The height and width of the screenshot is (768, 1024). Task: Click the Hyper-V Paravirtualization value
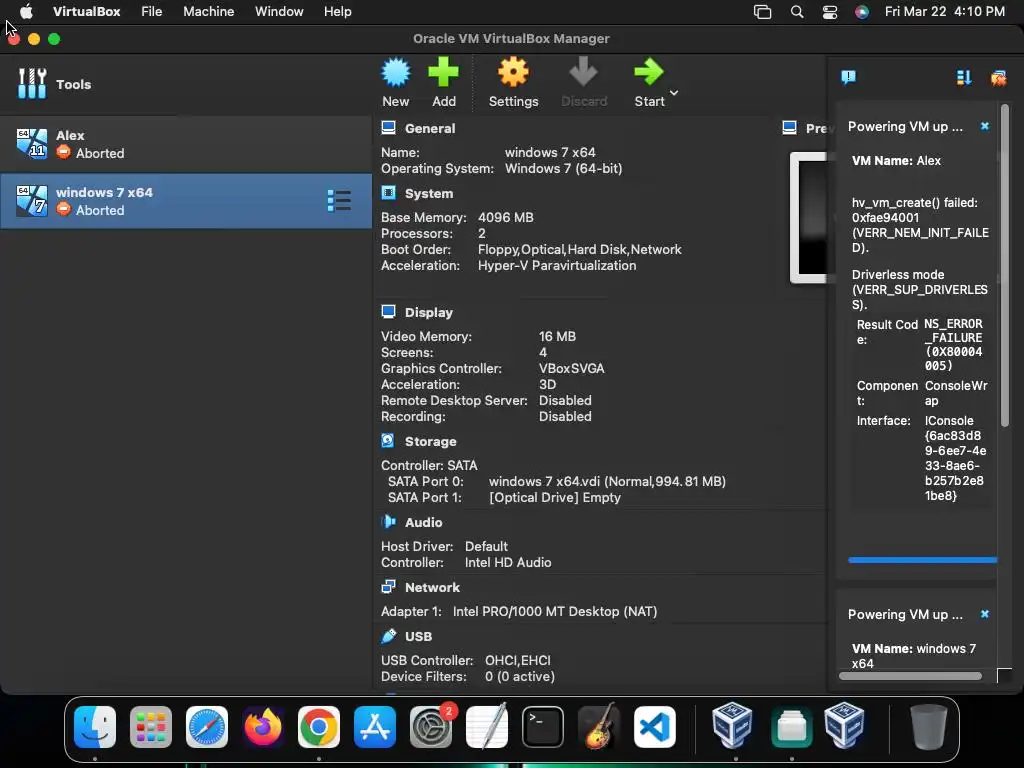(556, 266)
